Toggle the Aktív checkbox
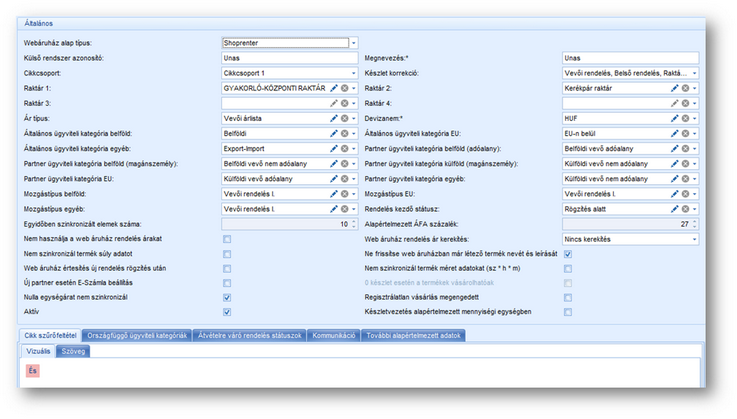 227,312
